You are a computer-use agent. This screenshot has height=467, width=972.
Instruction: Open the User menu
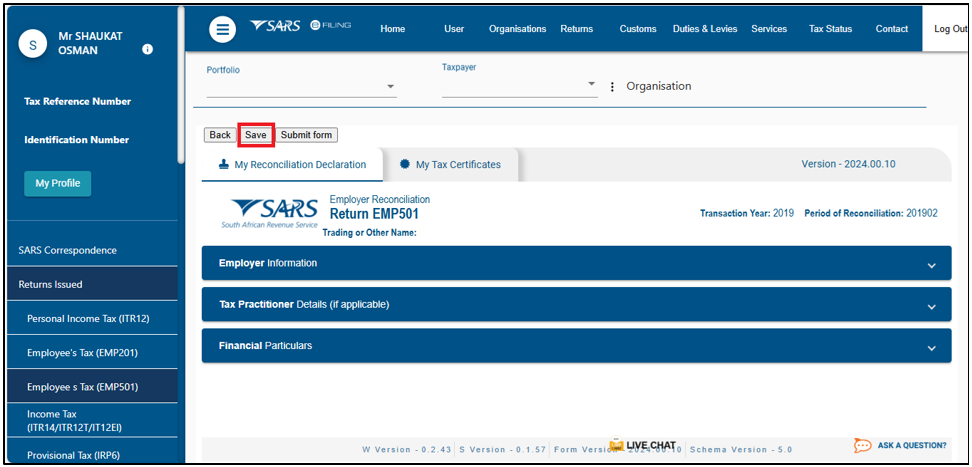click(454, 29)
